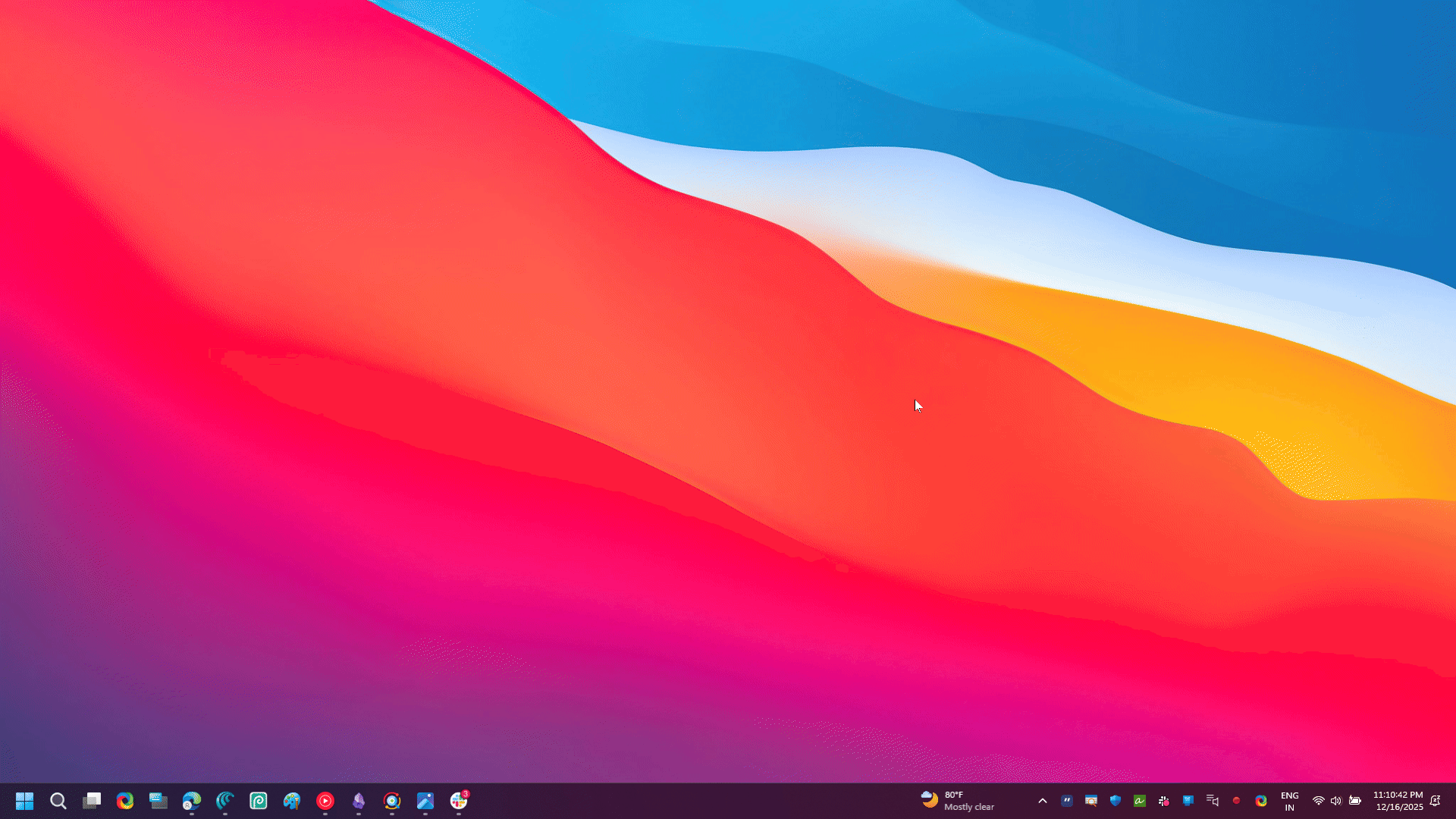The image size is (1456, 819).
Task: Open Obsidian purple crystal icon
Action: pos(359,801)
